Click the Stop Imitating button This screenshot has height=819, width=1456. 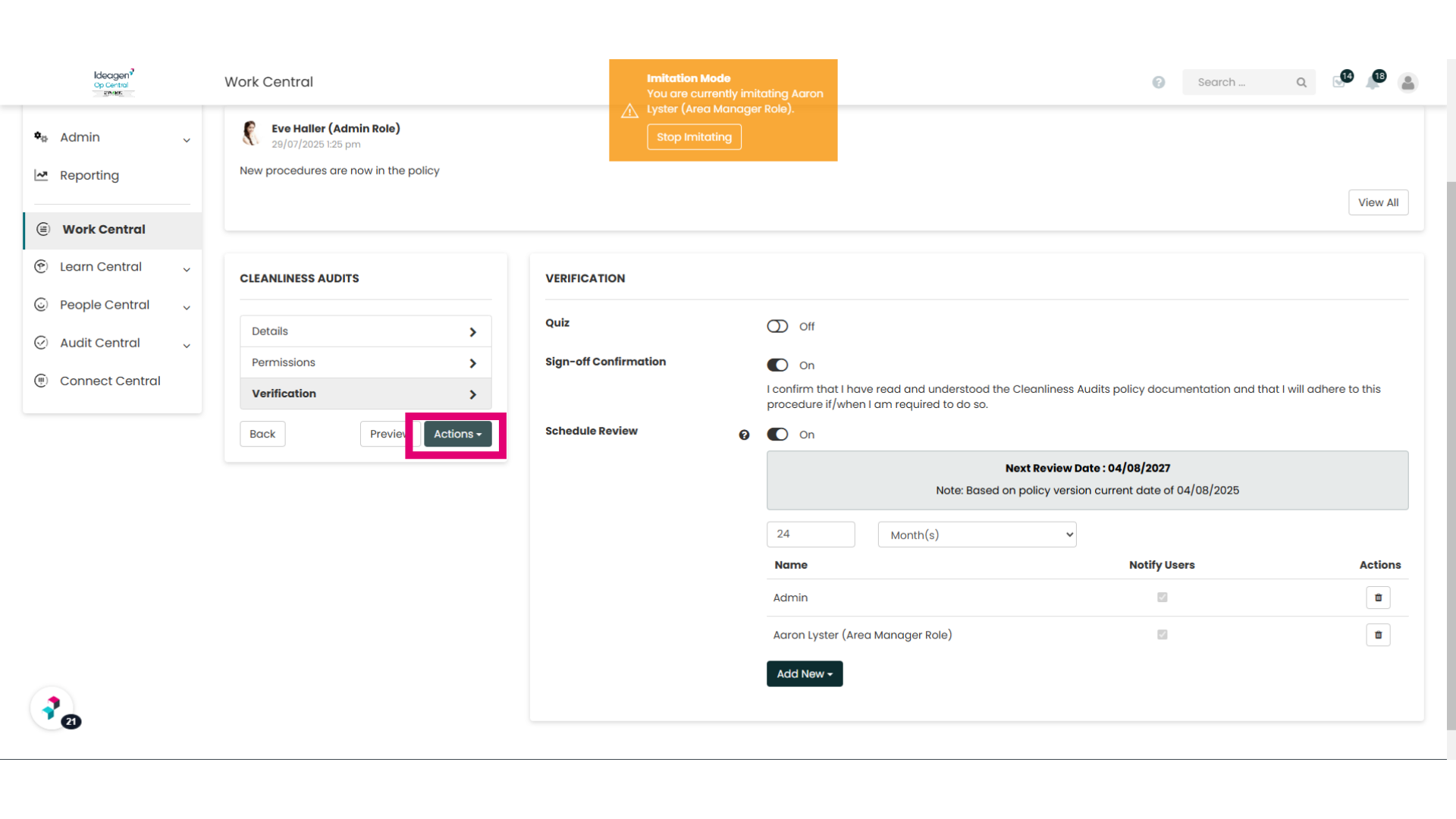tap(694, 137)
